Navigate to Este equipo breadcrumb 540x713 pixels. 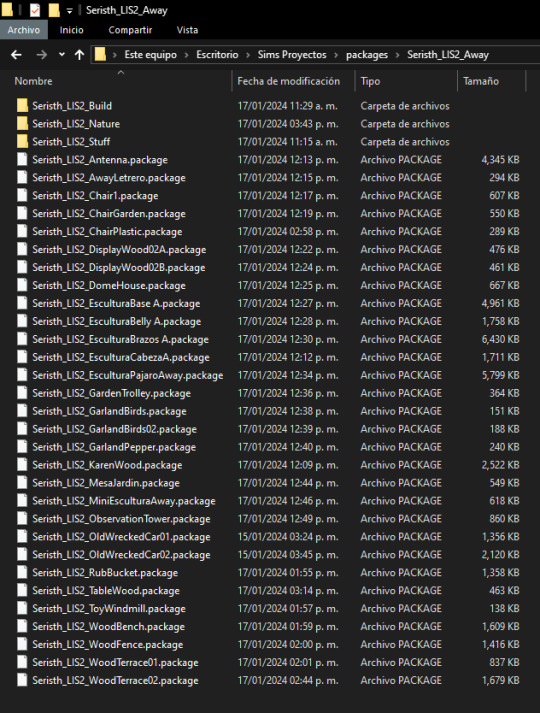pyautogui.click(x=150, y=55)
